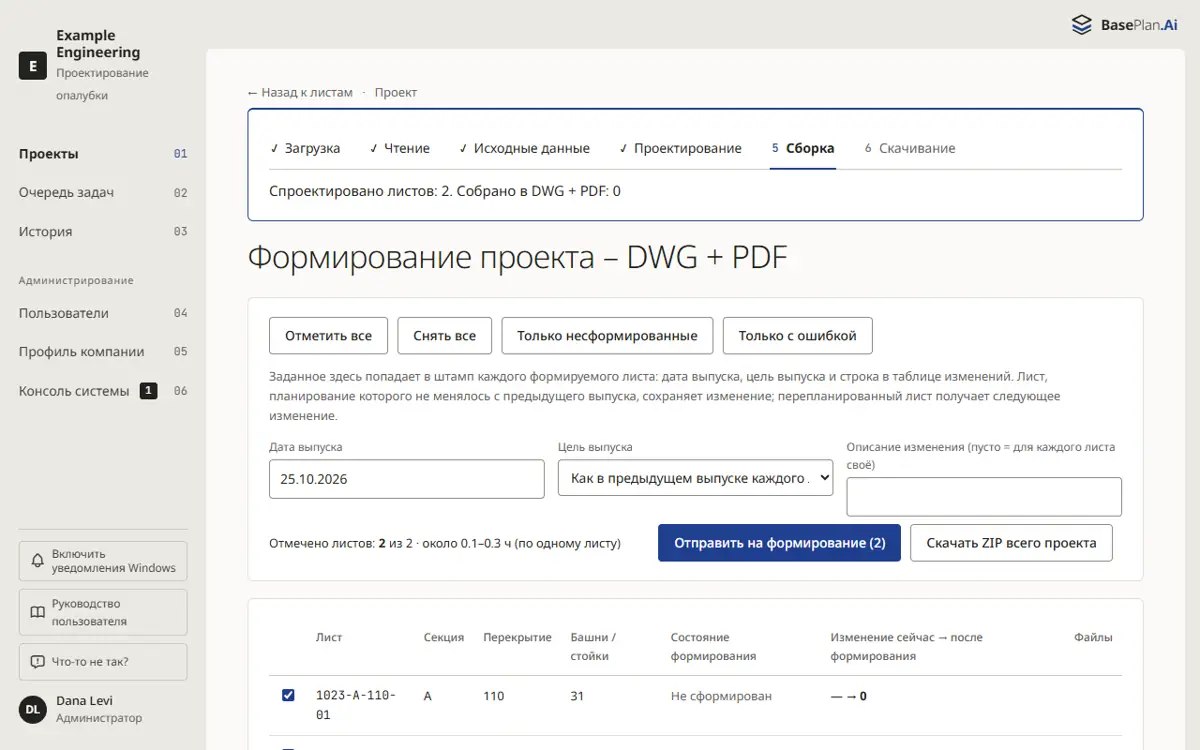Open Профиль компании in the sidebar

coord(103,352)
